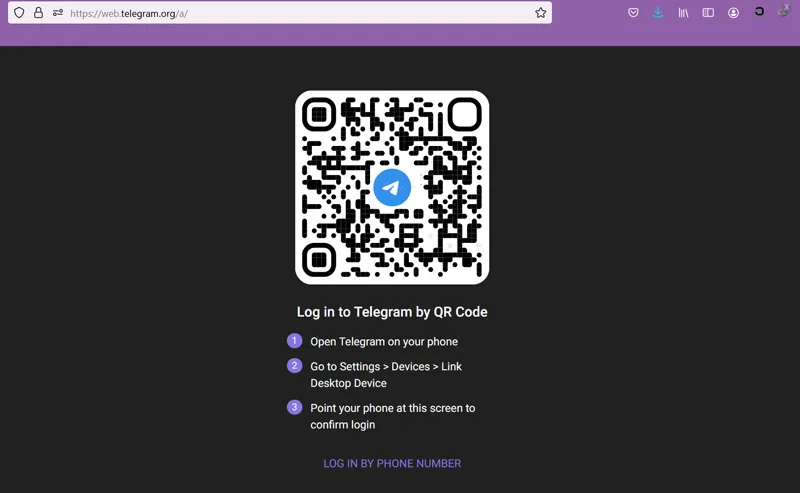Click the step 1 number badge
This screenshot has width=800, height=493.
pyautogui.click(x=294, y=341)
